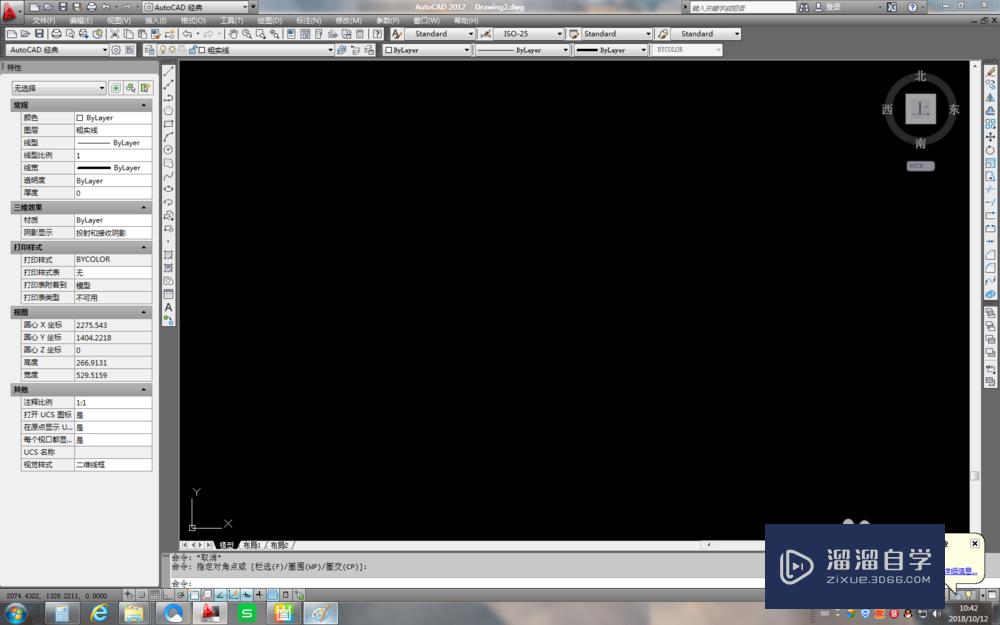Image resolution: width=1000 pixels, height=625 pixels.
Task: Select the Circle draw tool
Action: click(x=168, y=150)
